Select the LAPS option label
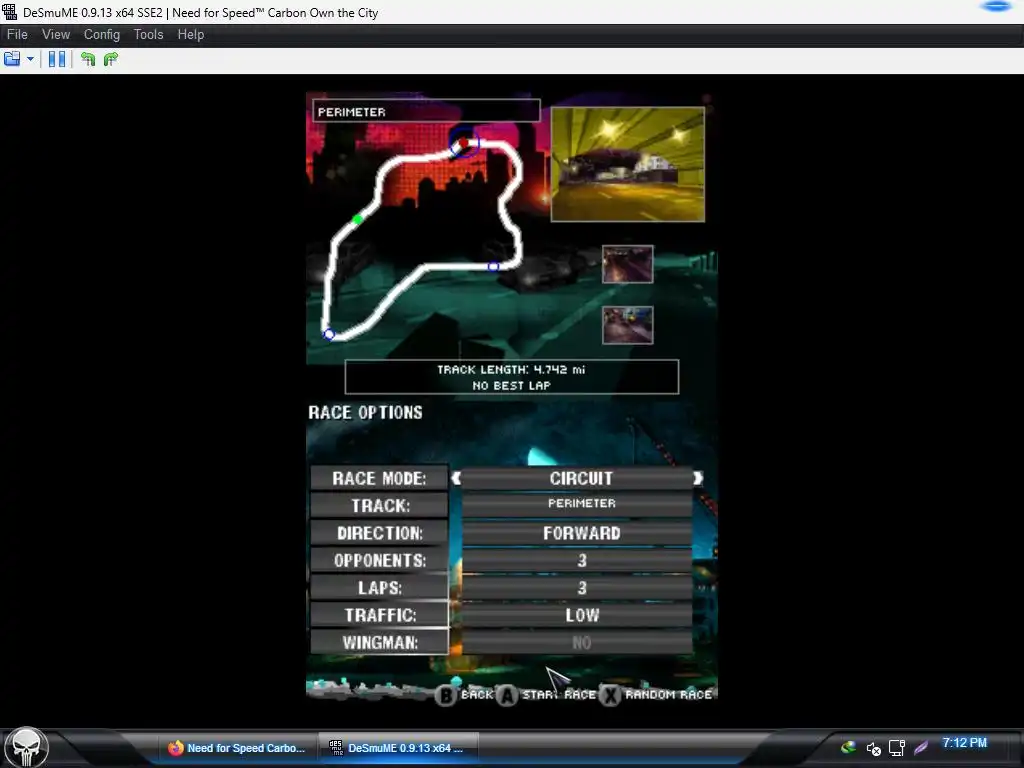Screen dimensions: 1024x768 pyautogui.click(x=379, y=588)
